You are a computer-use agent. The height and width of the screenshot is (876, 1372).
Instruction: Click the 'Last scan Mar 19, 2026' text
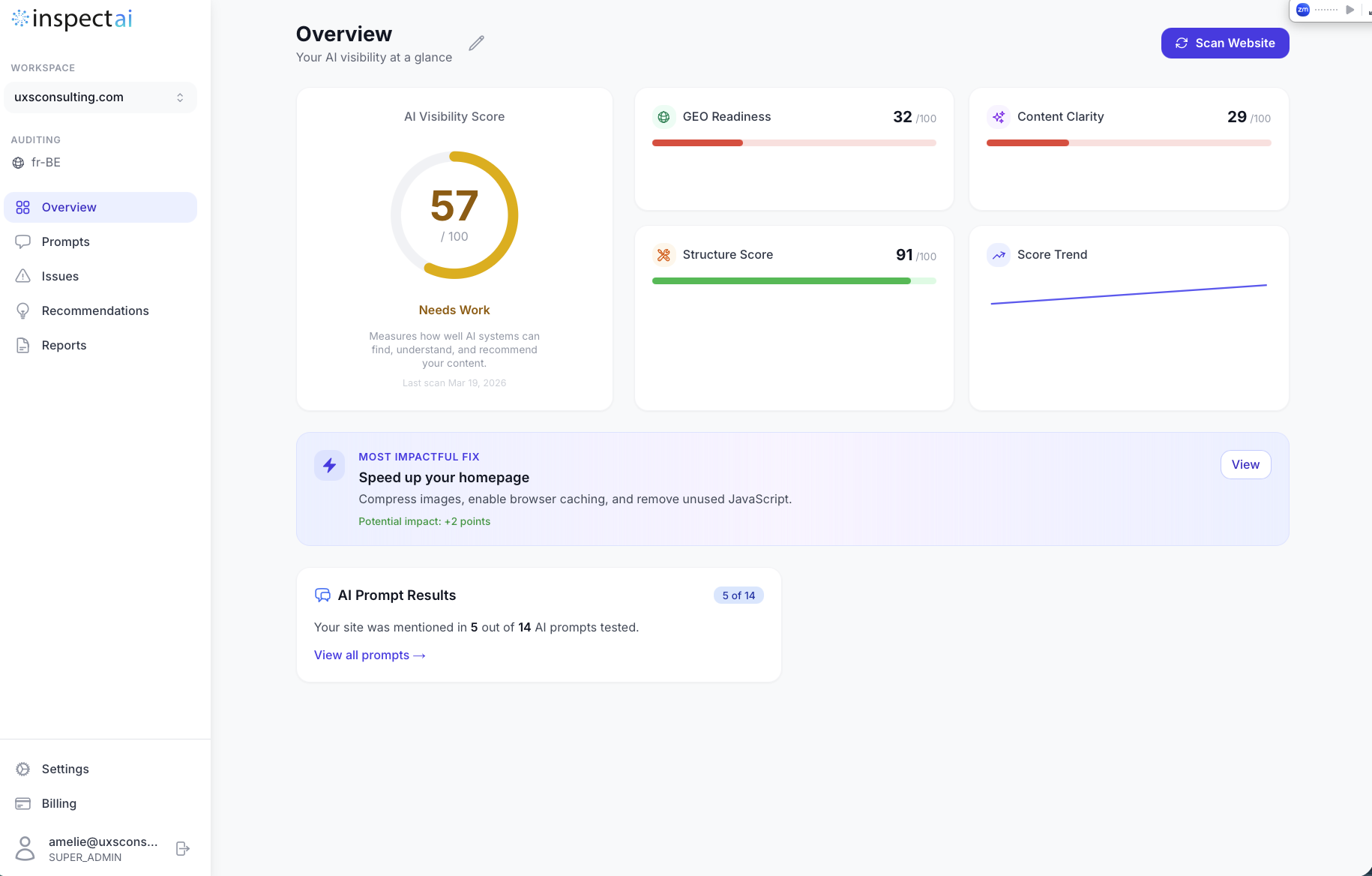tap(454, 383)
